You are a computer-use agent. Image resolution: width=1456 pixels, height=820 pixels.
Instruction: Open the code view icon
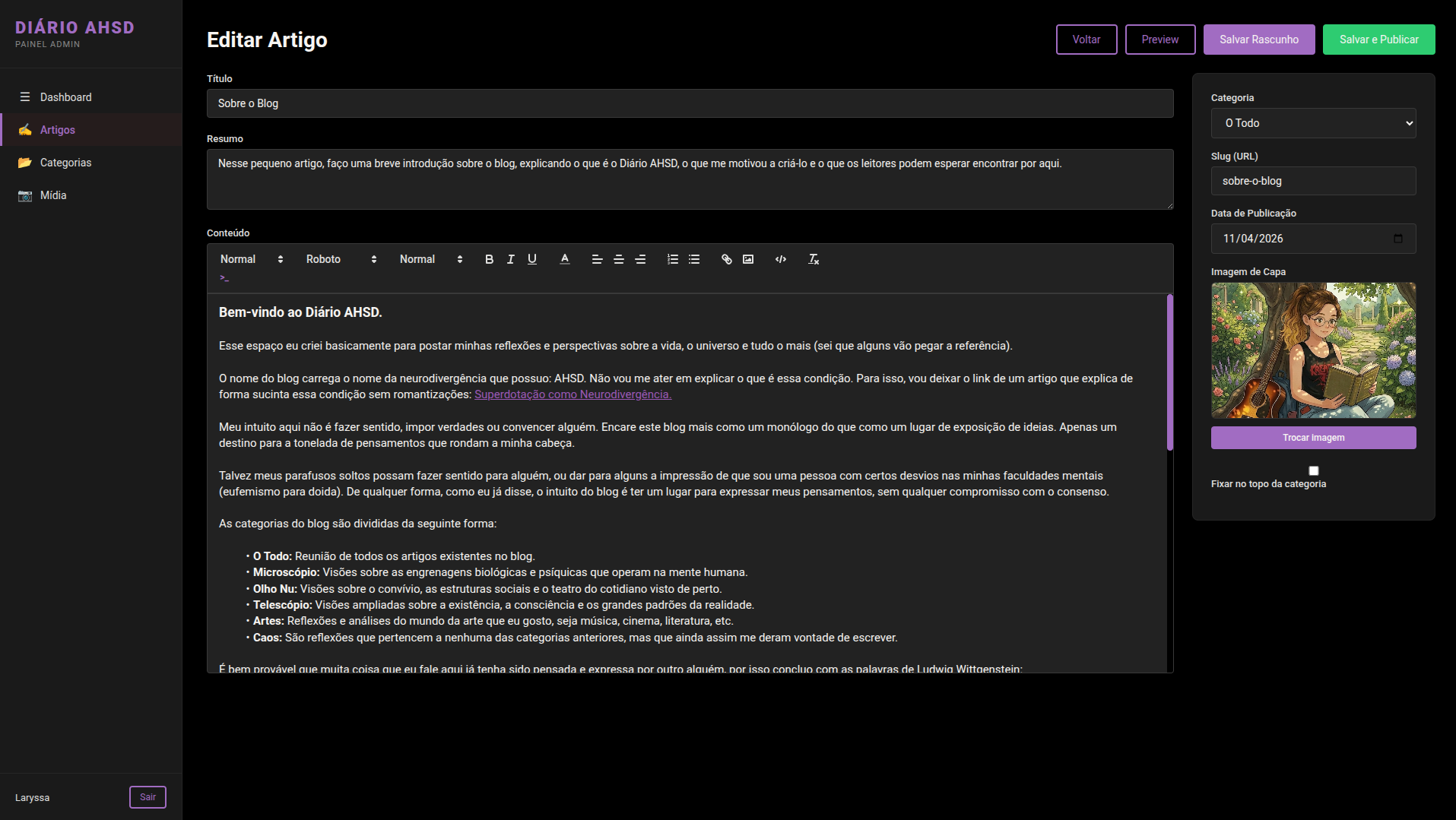point(781,259)
